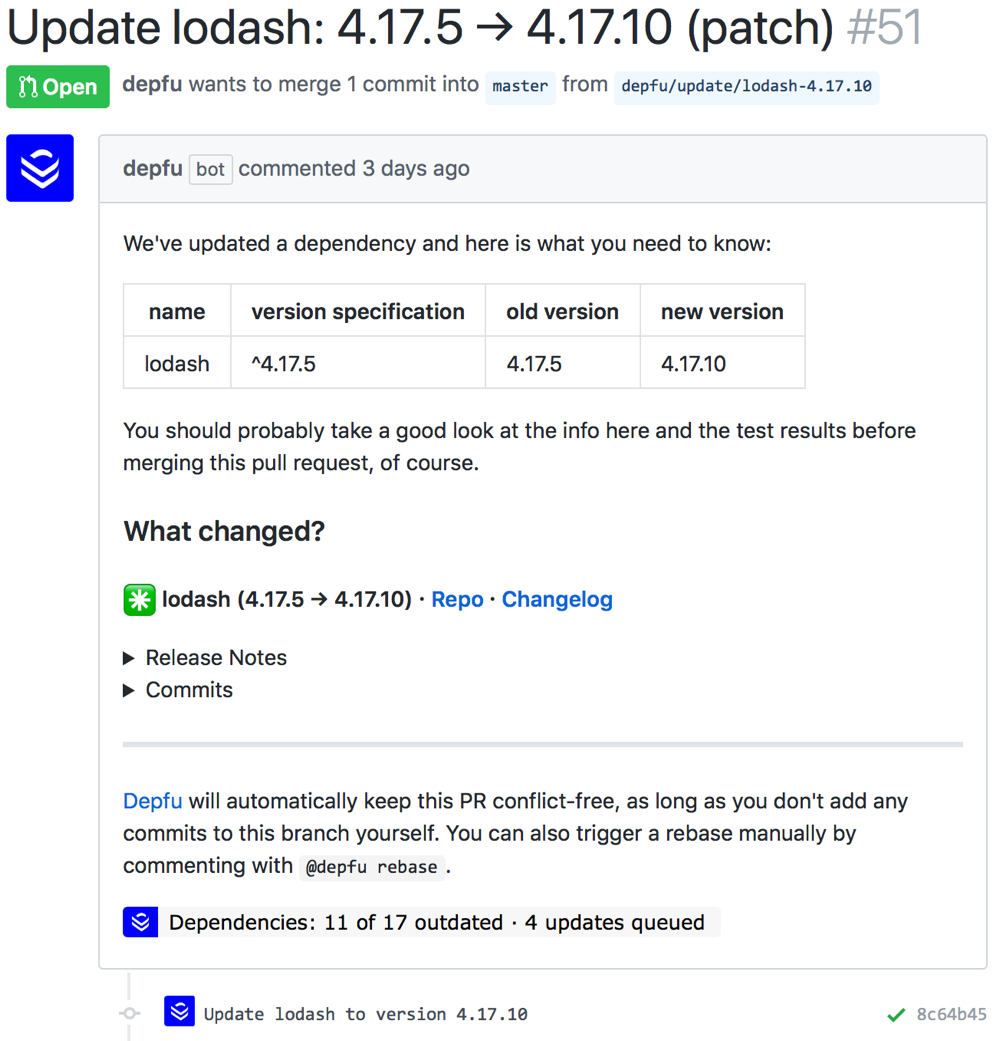Click the commit timeline node icon

[x=130, y=1014]
